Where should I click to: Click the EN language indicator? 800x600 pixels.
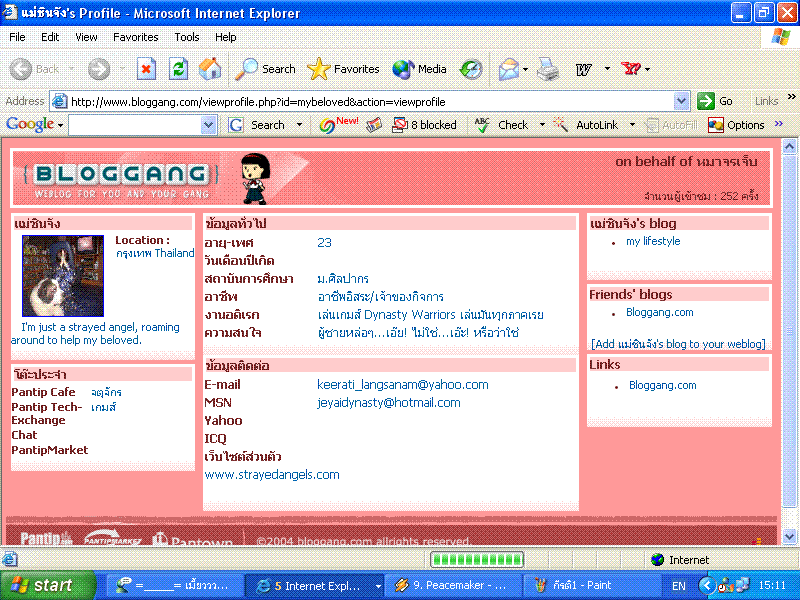click(x=679, y=586)
